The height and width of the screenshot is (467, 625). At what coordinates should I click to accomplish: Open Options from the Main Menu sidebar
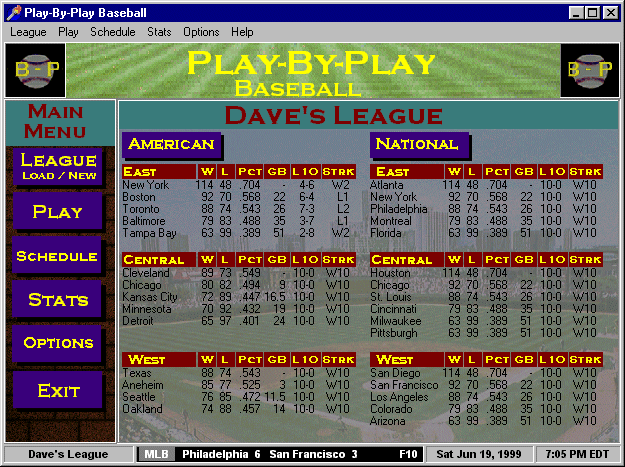coord(58,343)
